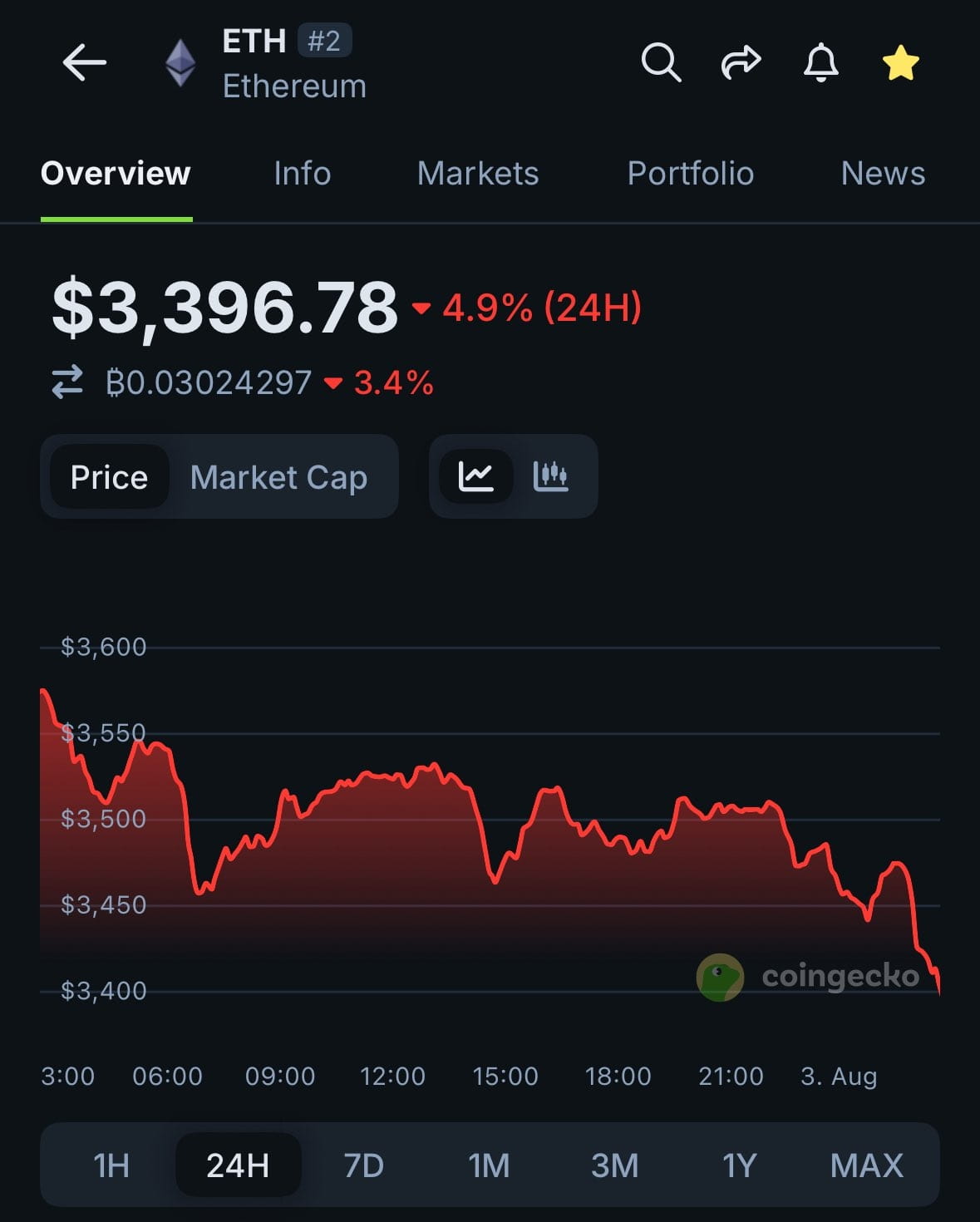The width and height of the screenshot is (980, 1222).
Task: Open the Markets tab
Action: click(x=478, y=174)
